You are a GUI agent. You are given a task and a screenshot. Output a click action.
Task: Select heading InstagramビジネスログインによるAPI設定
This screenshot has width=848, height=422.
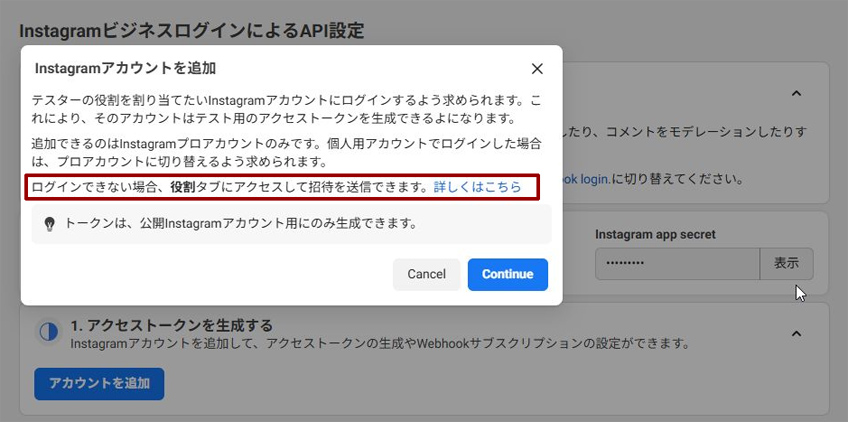point(192,30)
